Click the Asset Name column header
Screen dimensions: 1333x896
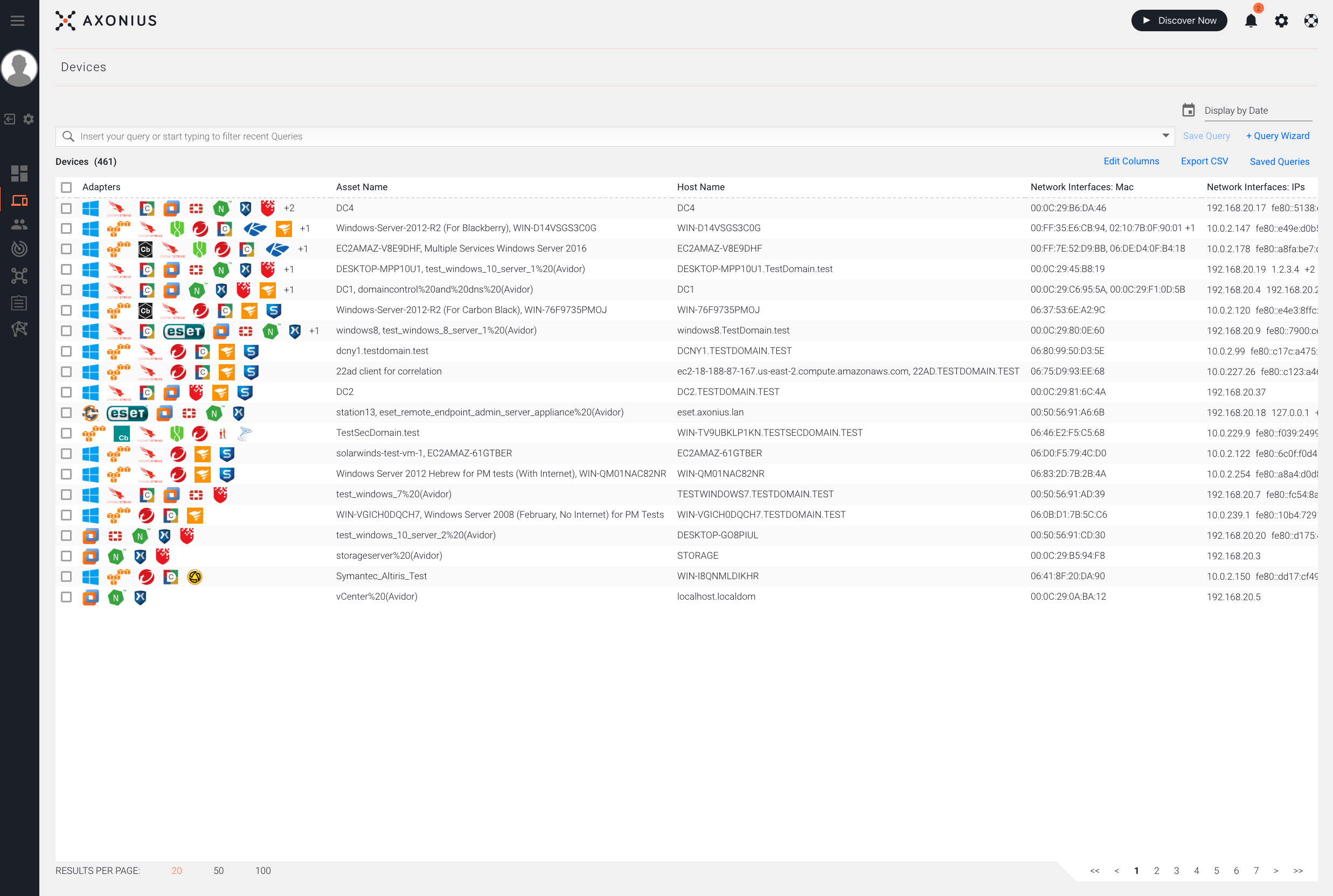click(x=362, y=187)
